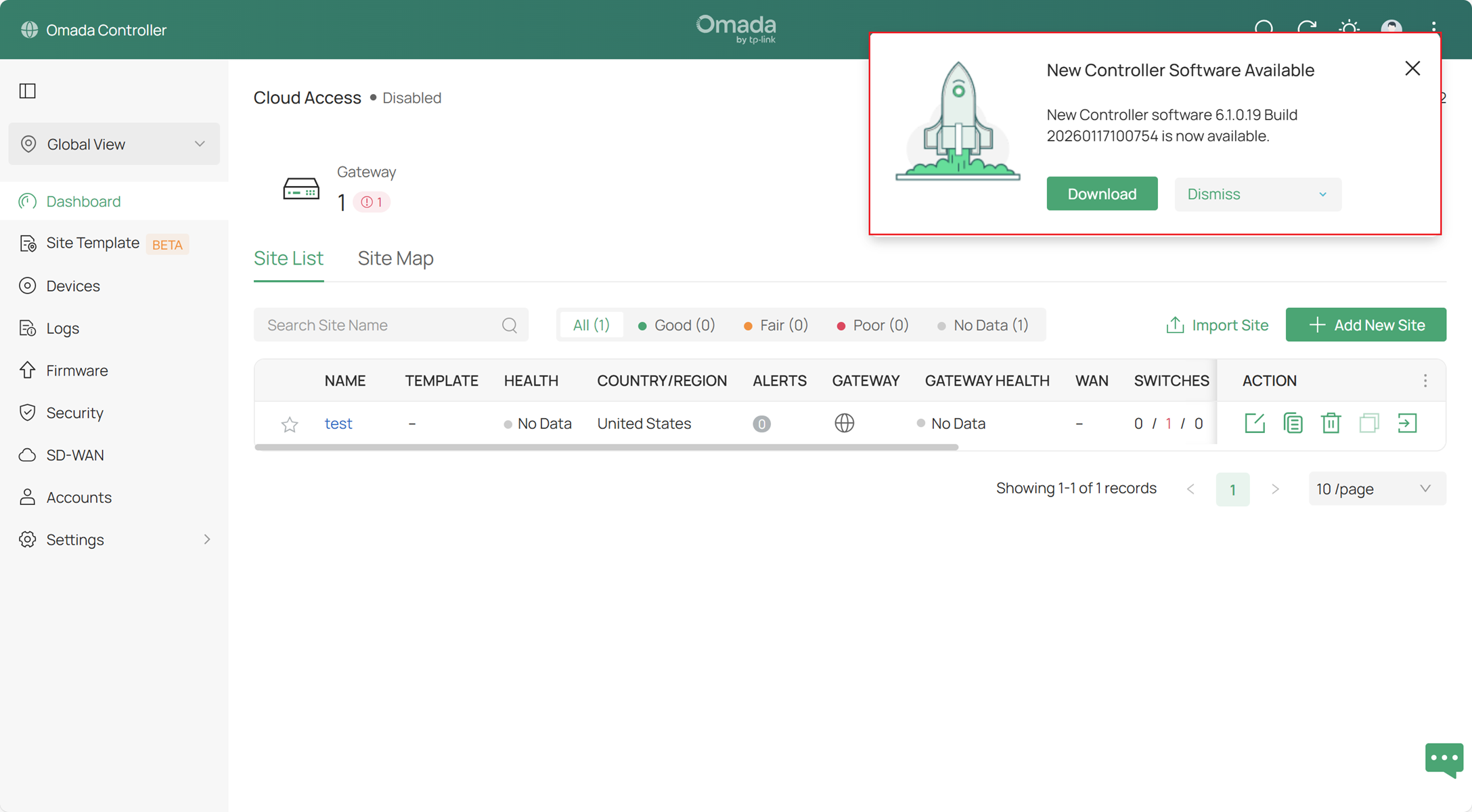This screenshot has height=812, width=1472.
Task: Click the Download button for new software
Action: pos(1102,194)
